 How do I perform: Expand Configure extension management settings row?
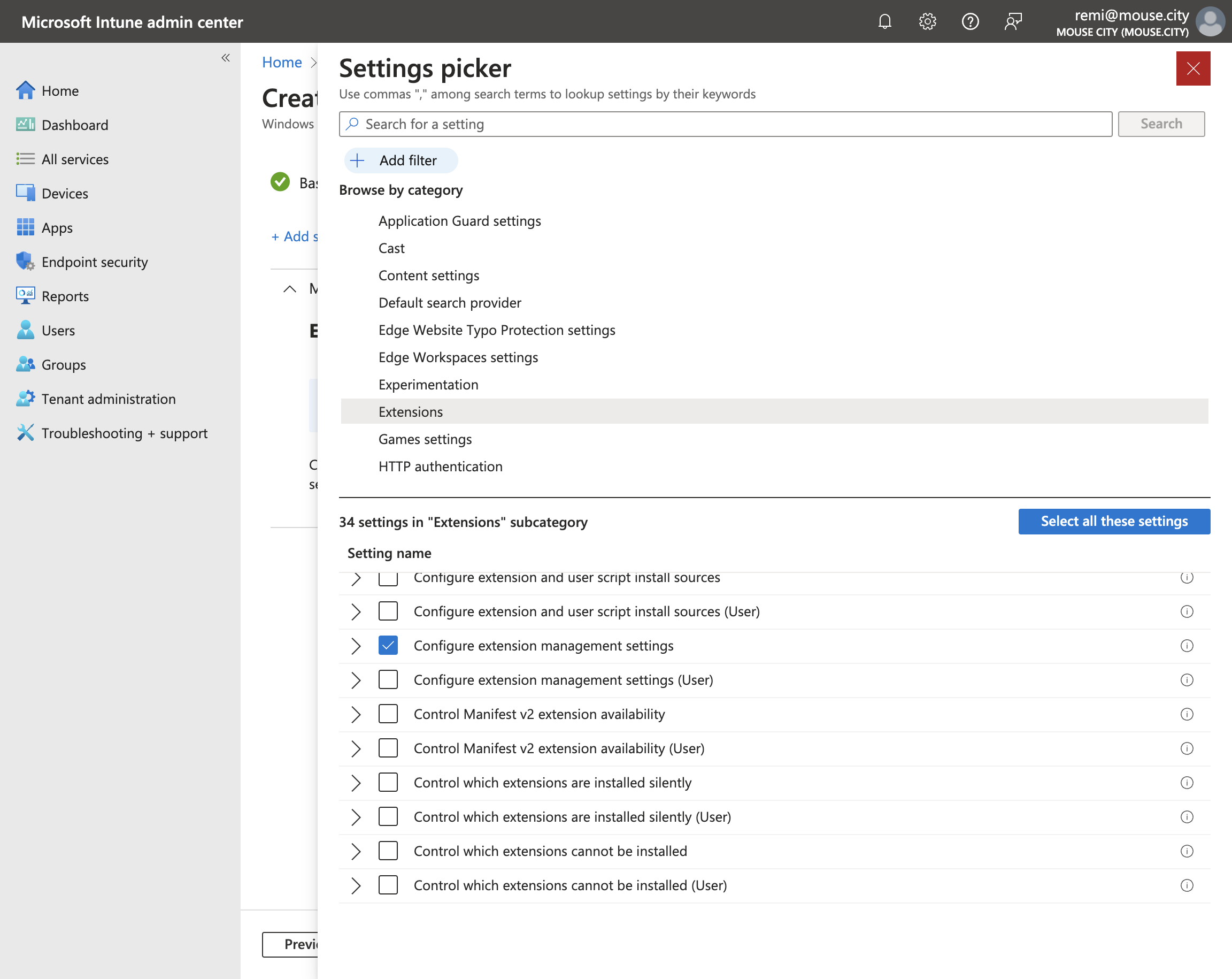pyautogui.click(x=356, y=646)
